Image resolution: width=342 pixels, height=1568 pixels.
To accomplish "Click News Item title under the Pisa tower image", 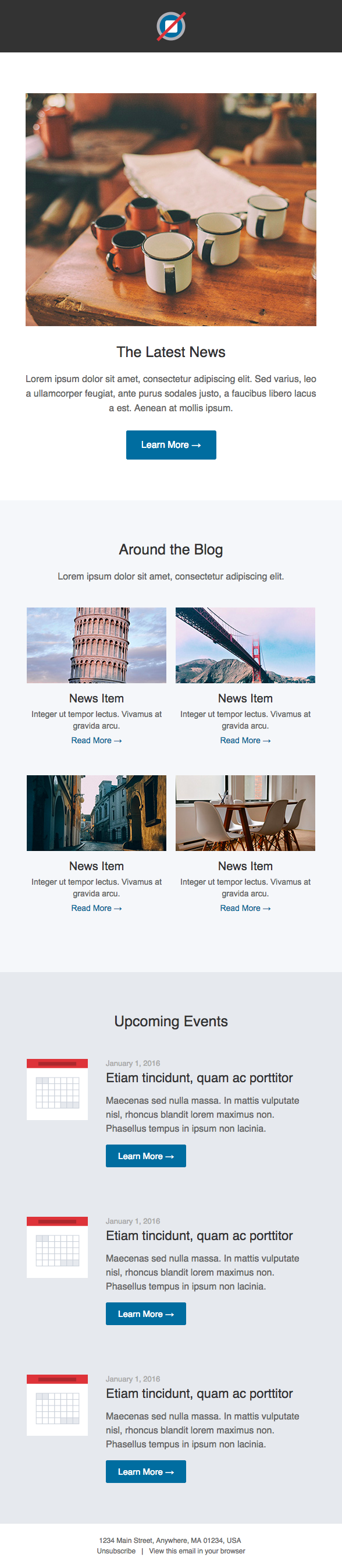I will coord(97,698).
